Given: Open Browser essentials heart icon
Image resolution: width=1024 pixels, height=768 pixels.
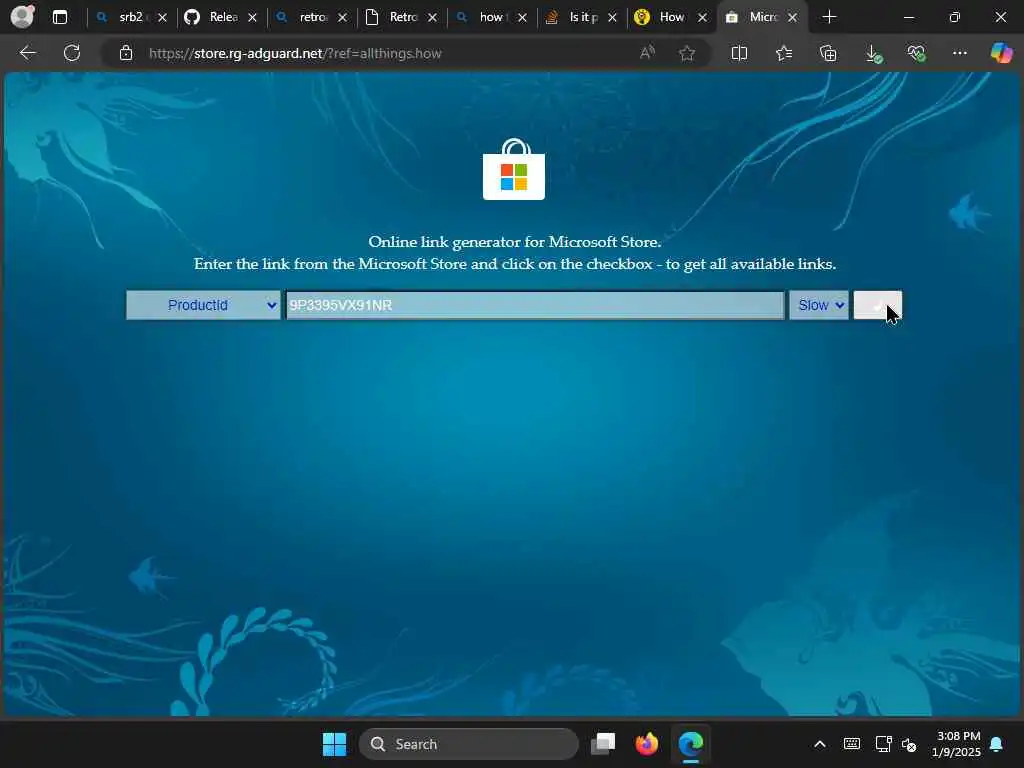Looking at the screenshot, I should point(916,53).
